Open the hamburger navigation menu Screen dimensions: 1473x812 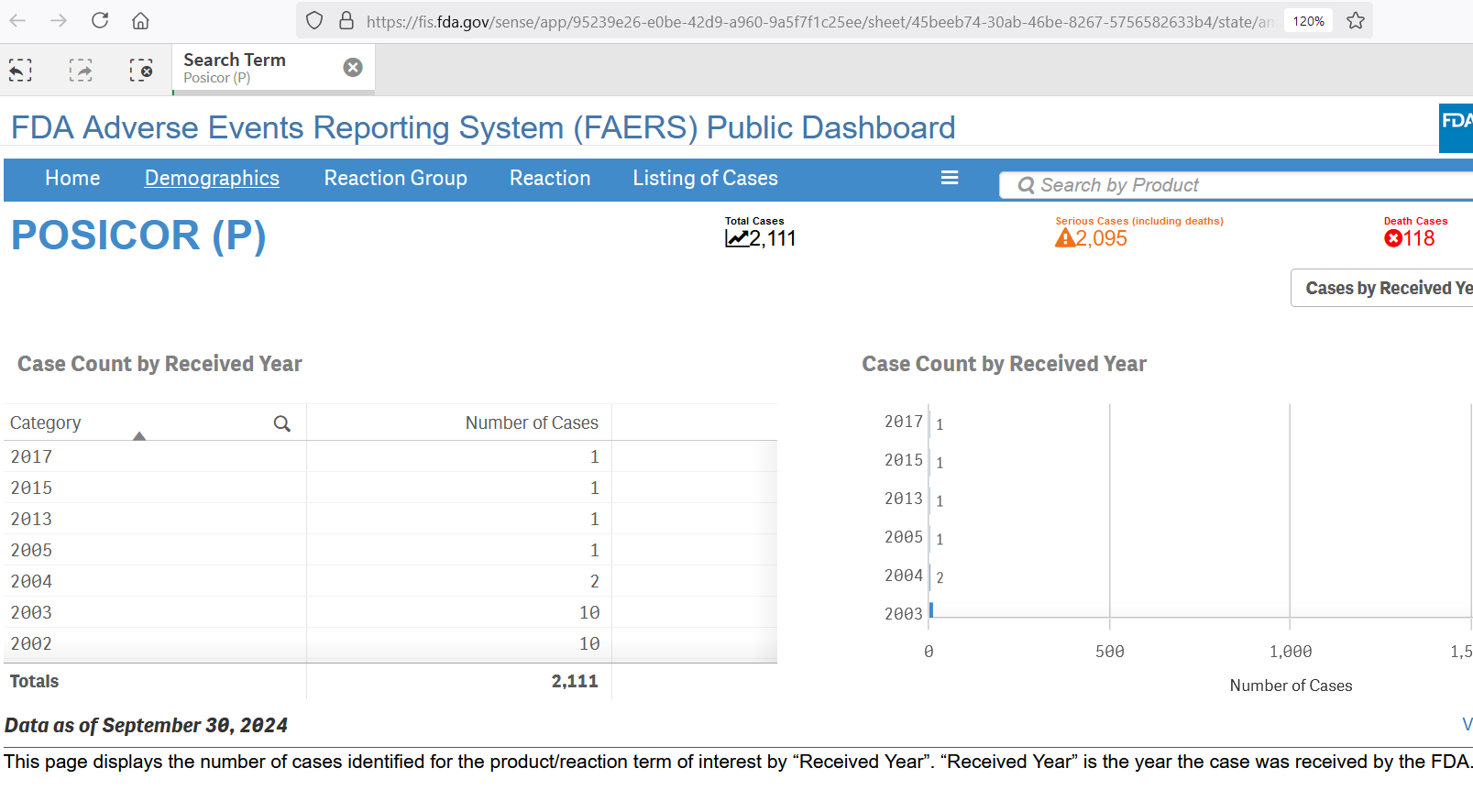click(950, 178)
